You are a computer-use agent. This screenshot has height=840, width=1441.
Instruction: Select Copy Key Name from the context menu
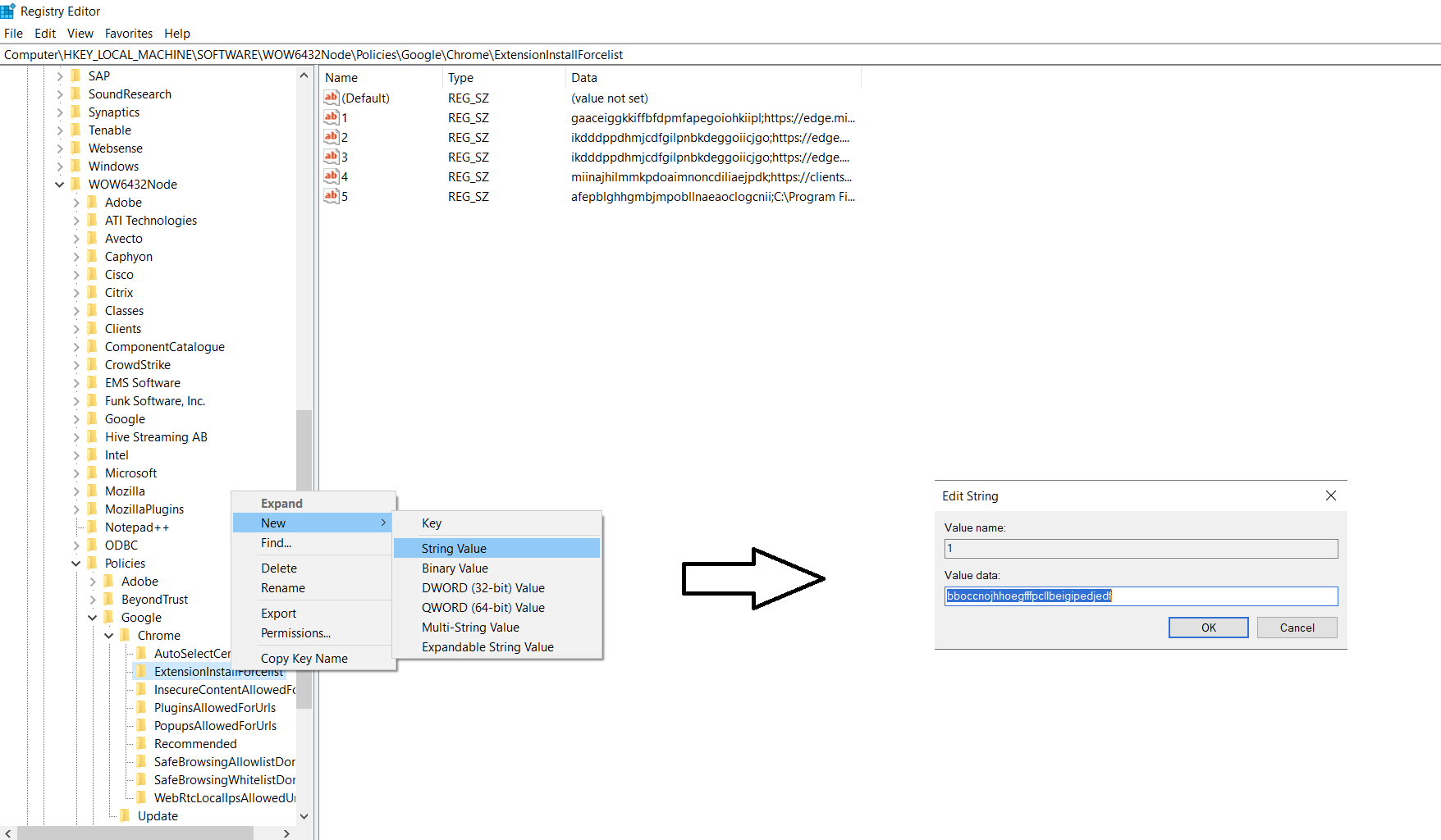click(304, 658)
